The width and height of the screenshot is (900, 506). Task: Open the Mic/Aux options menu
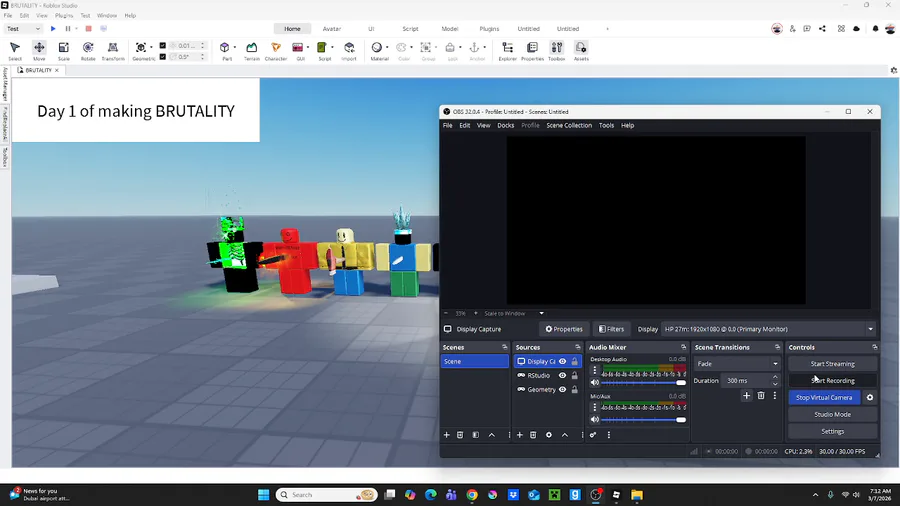(x=595, y=407)
